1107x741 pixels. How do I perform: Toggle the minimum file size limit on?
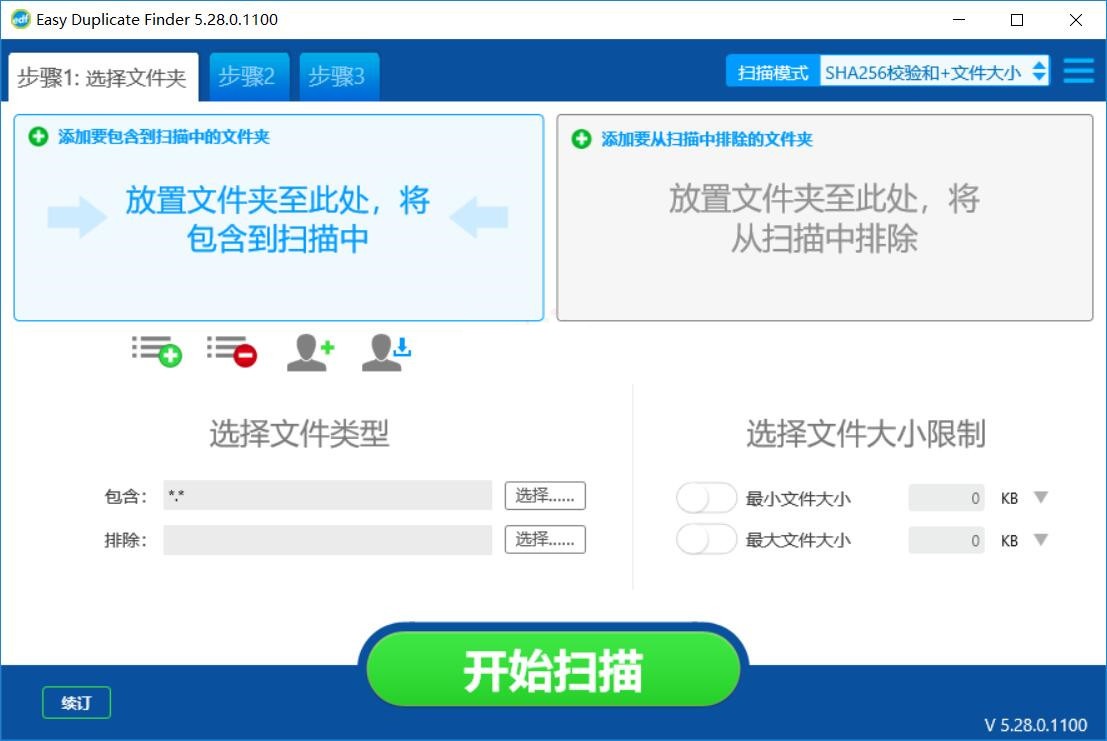pos(707,497)
